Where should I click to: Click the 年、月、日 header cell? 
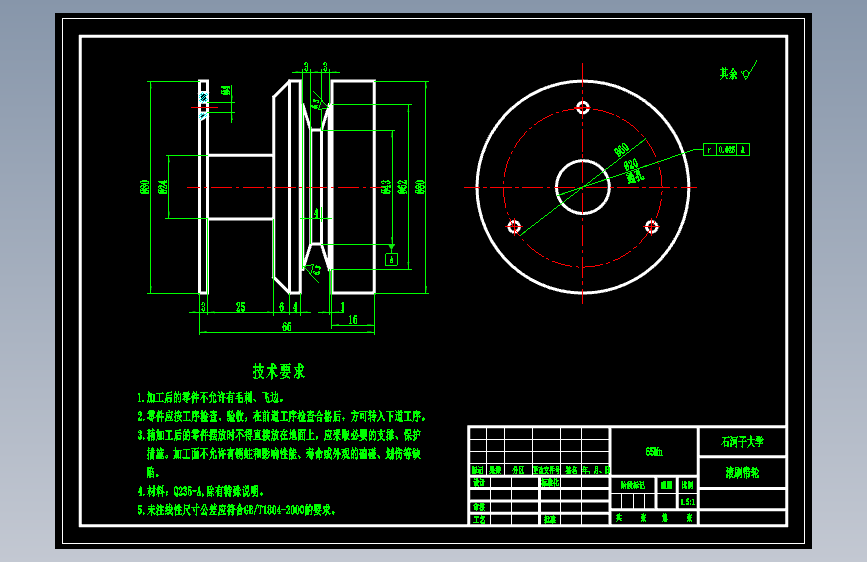click(596, 470)
